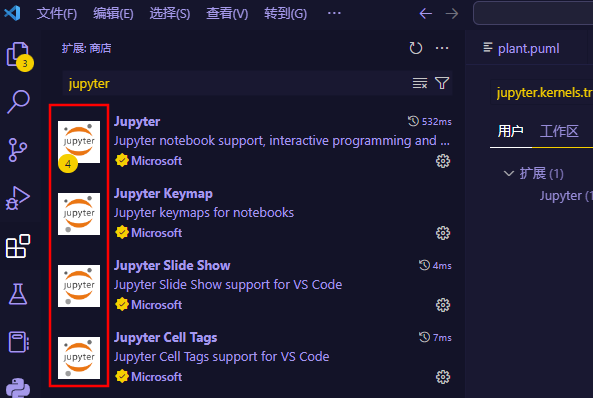This screenshot has width=593, height=398.
Task: Click verified badge beside Microsoft under Jupyter
Action: (122, 160)
